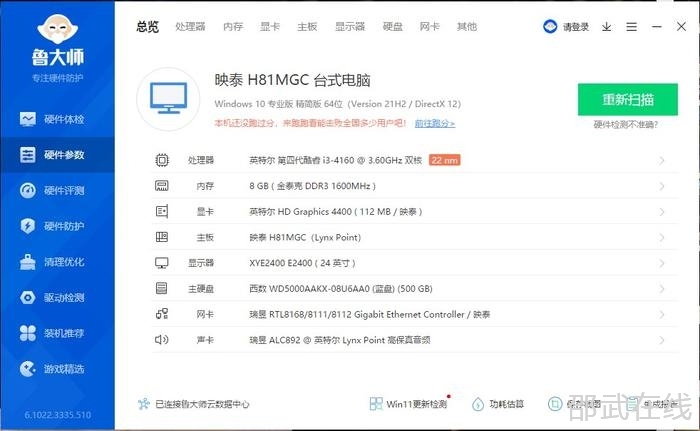Open the hamburger main menu
The height and width of the screenshot is (431, 700).
tap(630, 27)
